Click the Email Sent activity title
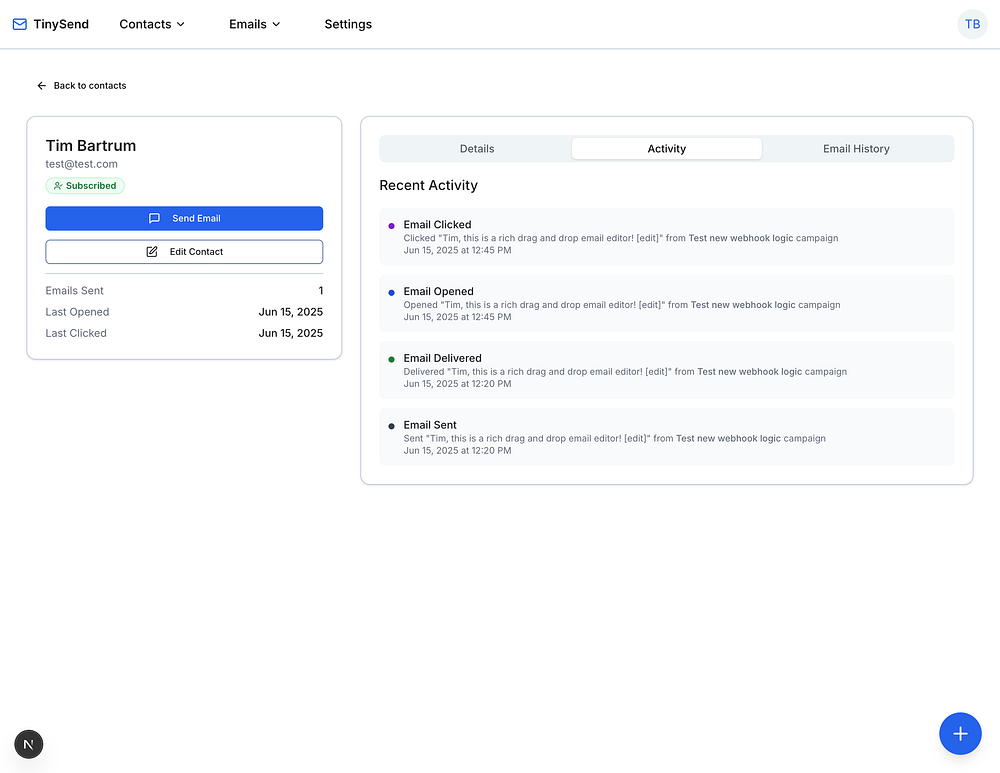The width and height of the screenshot is (1000, 773). pyautogui.click(x=430, y=425)
